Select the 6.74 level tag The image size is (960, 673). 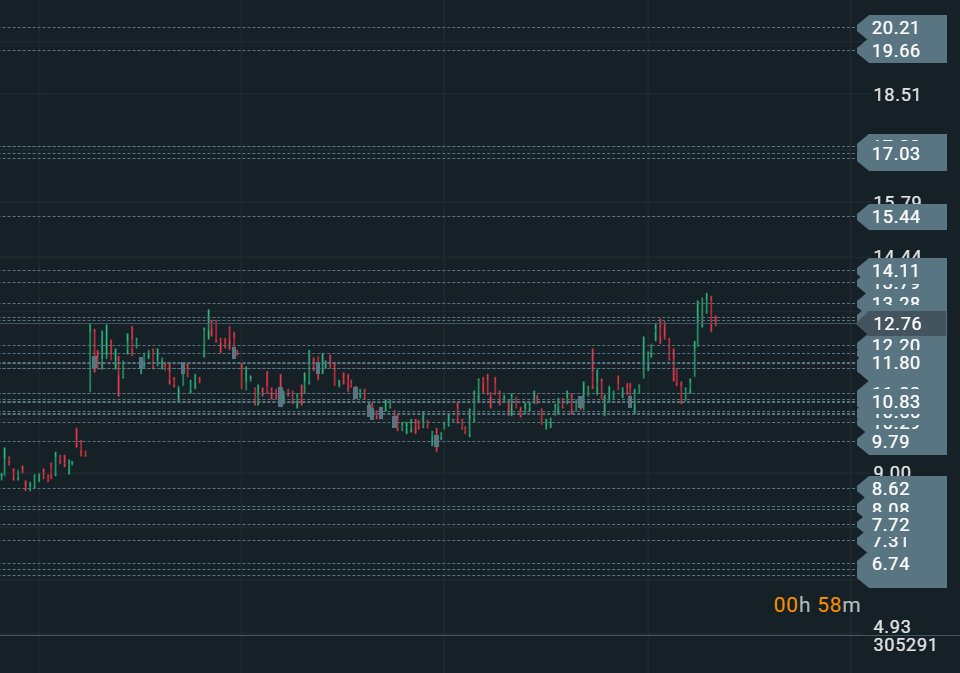(x=901, y=564)
